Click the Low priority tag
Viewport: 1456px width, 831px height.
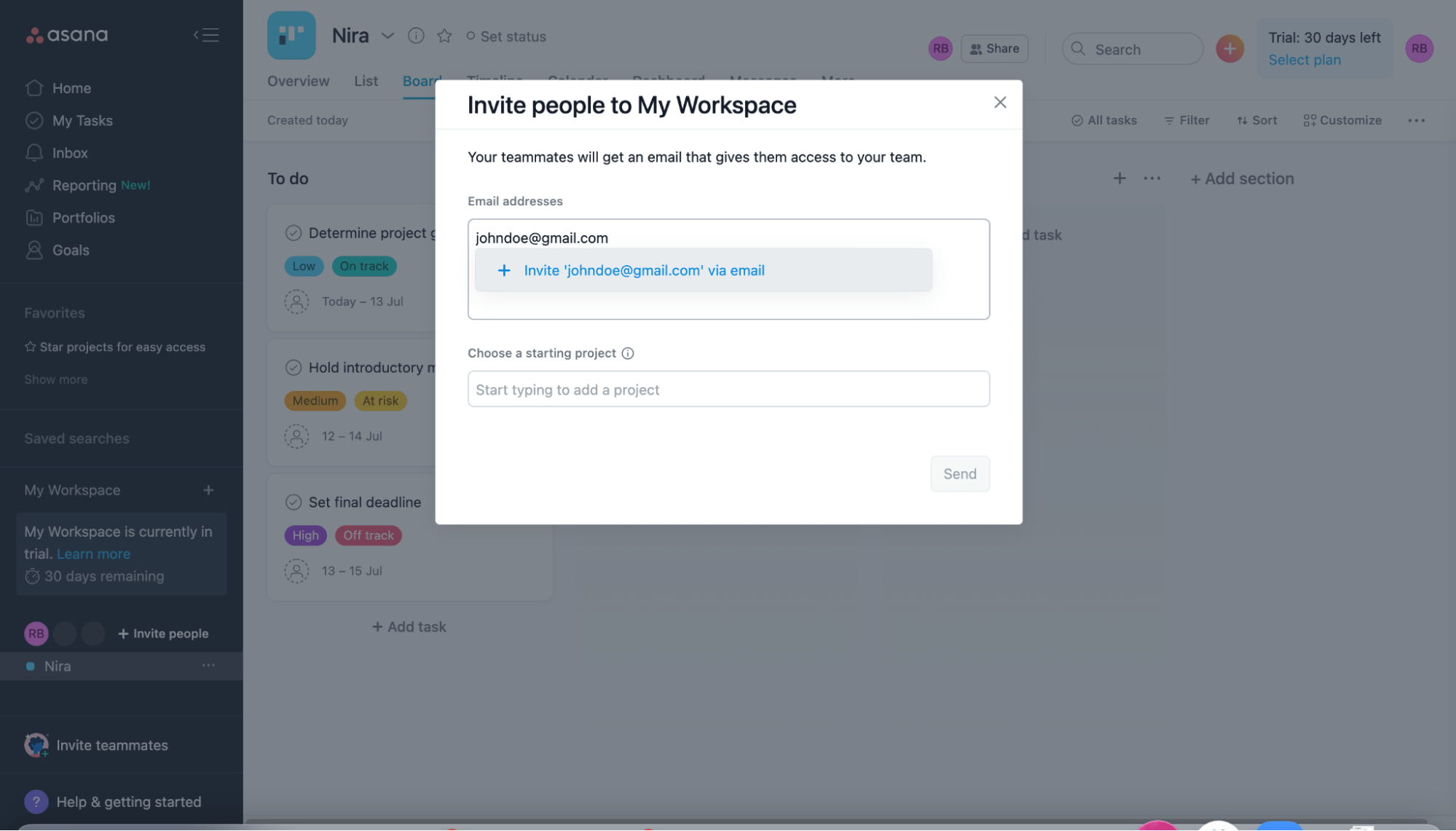304,267
